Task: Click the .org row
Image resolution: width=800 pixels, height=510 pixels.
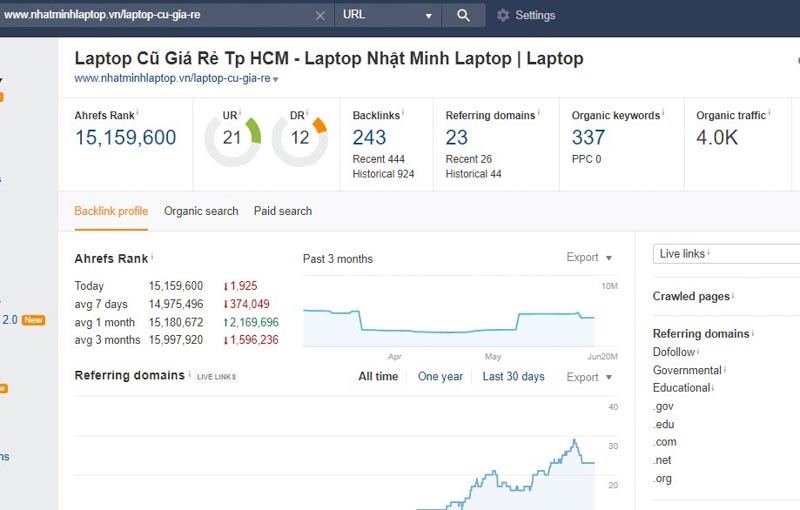Action: (x=662, y=478)
